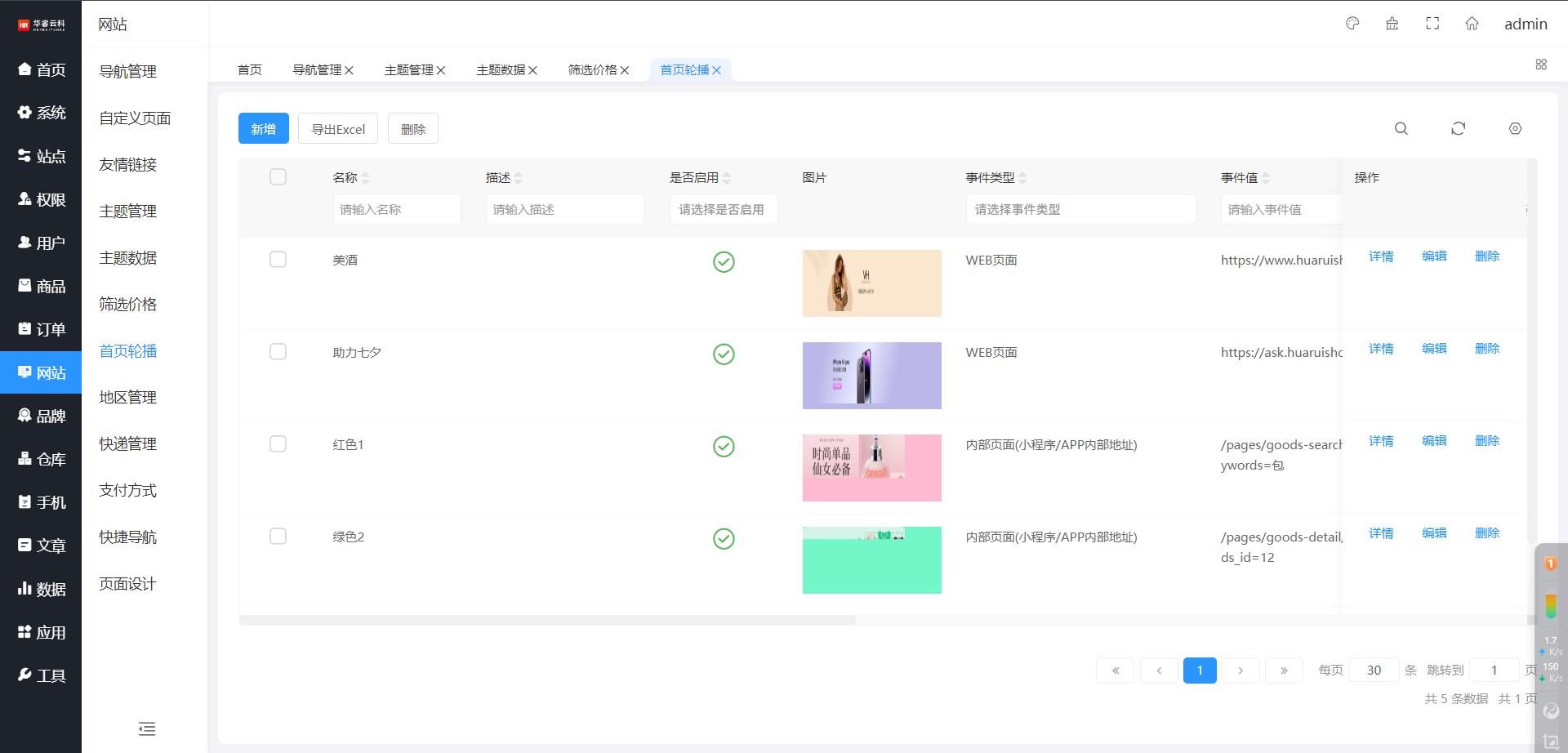This screenshot has height=753, width=1568.
Task: Open the 是否启用 filter dropdown
Action: [723, 210]
